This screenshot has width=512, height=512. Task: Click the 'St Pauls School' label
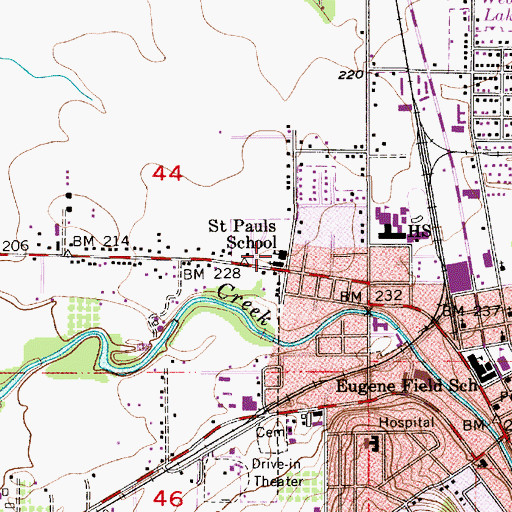click(x=243, y=234)
